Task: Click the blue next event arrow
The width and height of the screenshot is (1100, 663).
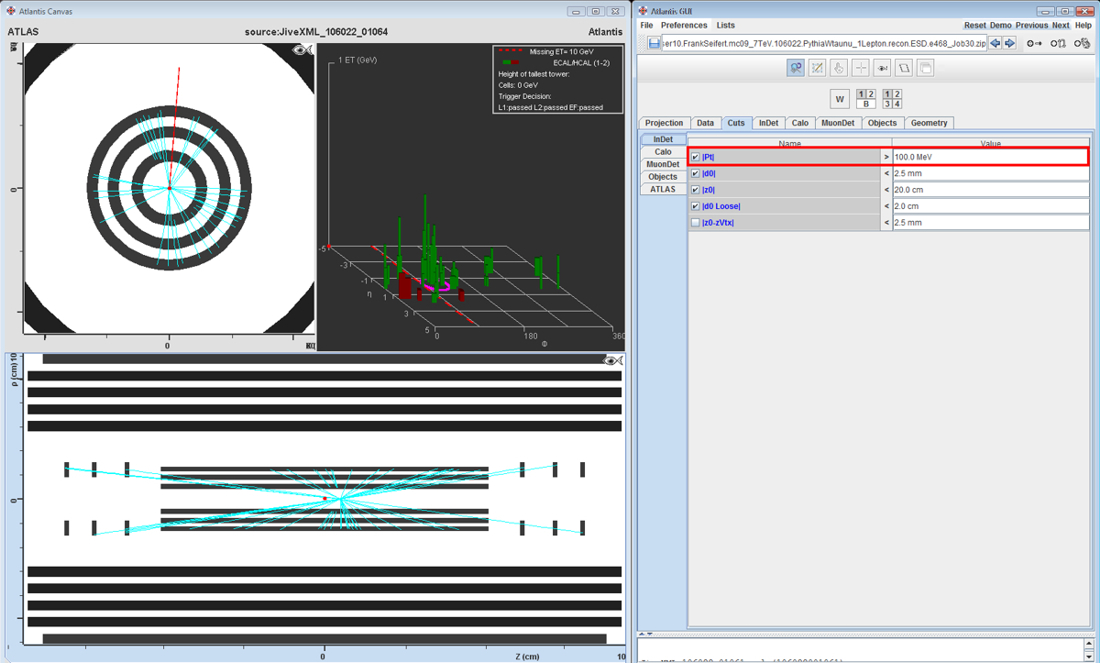Action: coord(1009,43)
